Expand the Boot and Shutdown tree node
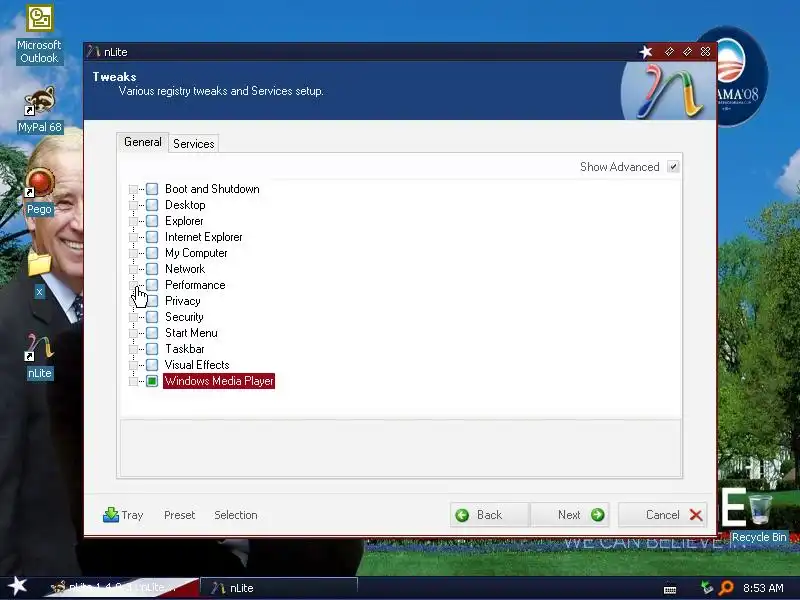The image size is (800, 600). coord(133,189)
